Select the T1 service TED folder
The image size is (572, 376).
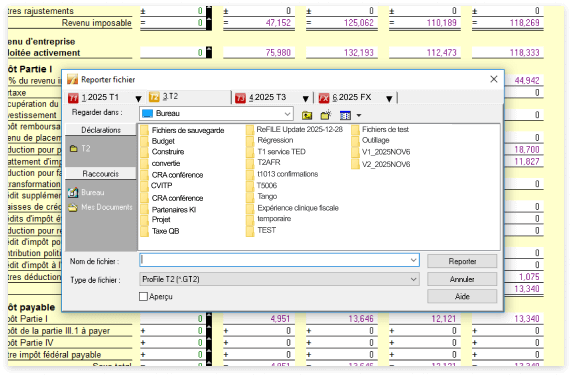(x=276, y=152)
